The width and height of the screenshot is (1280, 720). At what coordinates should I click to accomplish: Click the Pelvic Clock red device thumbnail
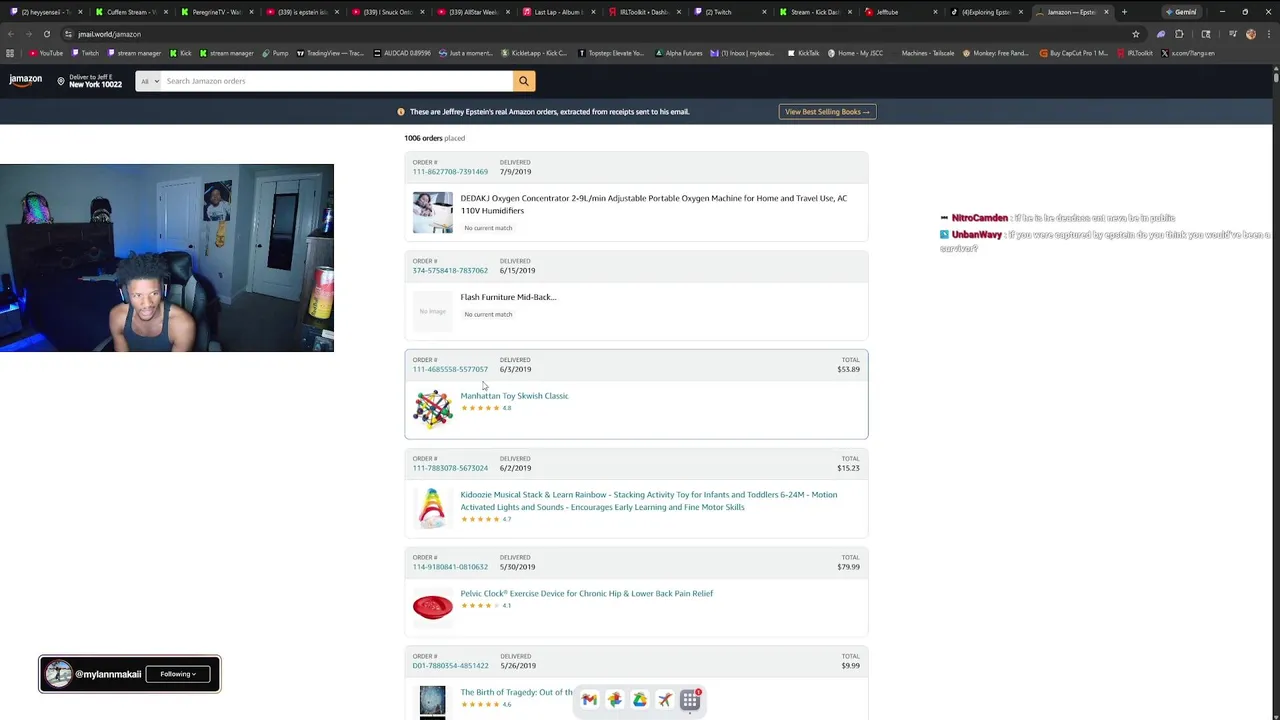point(432,607)
